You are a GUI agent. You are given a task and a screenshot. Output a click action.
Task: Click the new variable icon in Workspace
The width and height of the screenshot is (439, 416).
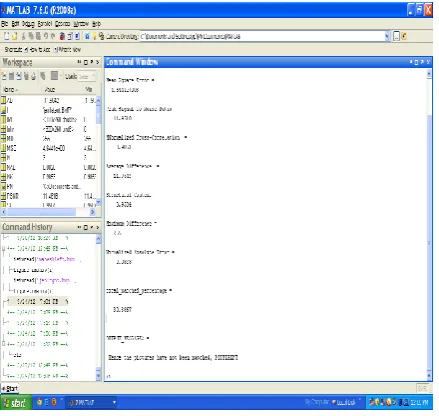point(4,76)
